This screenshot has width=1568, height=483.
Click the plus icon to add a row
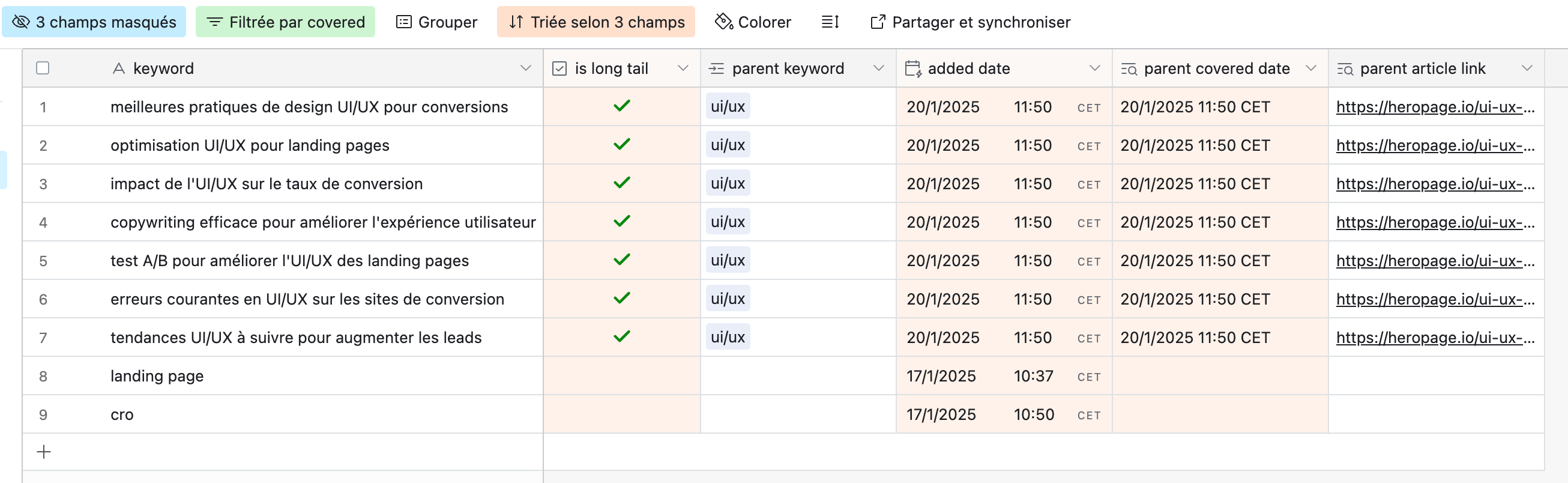pyautogui.click(x=44, y=452)
